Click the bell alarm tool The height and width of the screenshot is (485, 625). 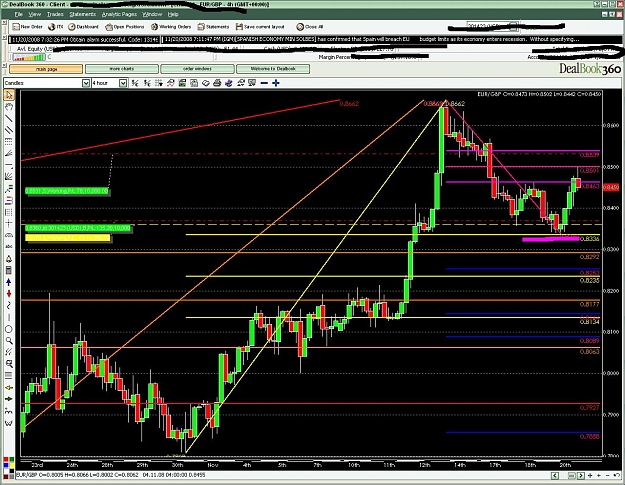tap(9, 259)
